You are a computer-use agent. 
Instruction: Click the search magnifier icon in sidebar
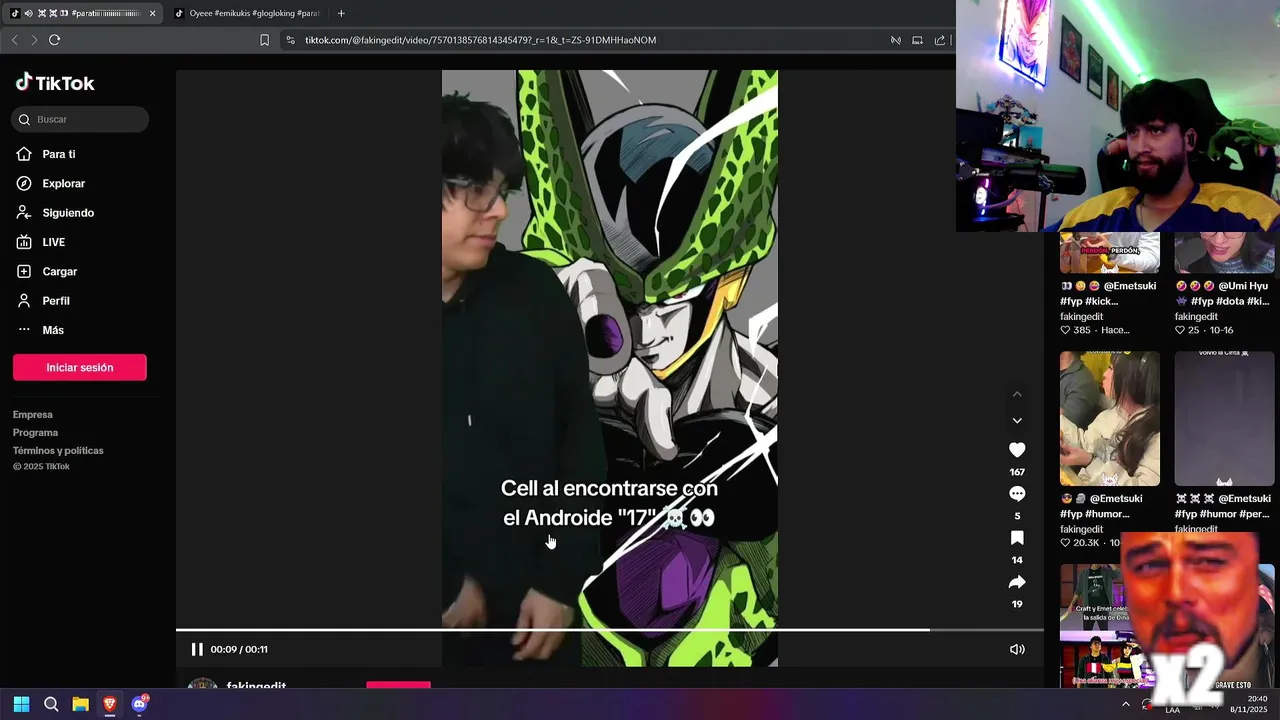coord(24,119)
